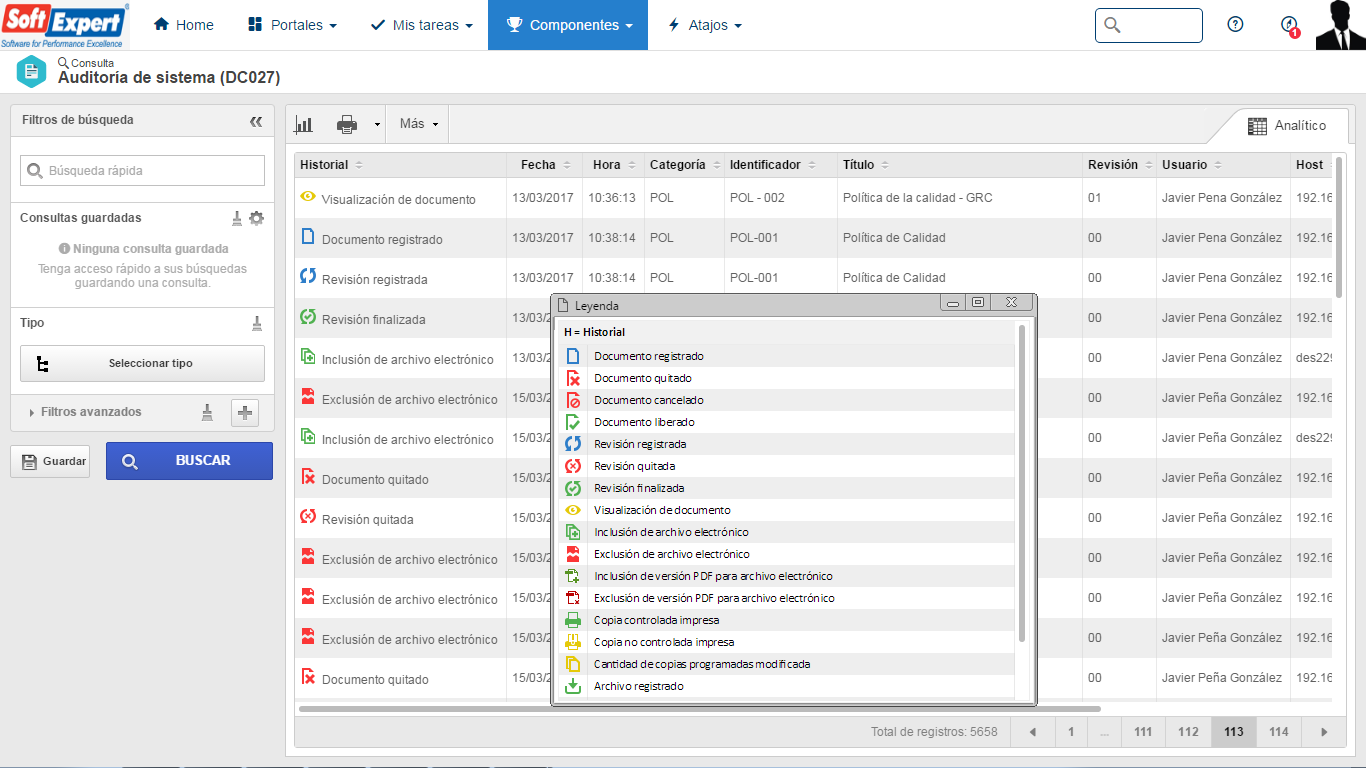Click the gear icon for saved queries
Screen dimensions: 1366x768
[x=257, y=218]
